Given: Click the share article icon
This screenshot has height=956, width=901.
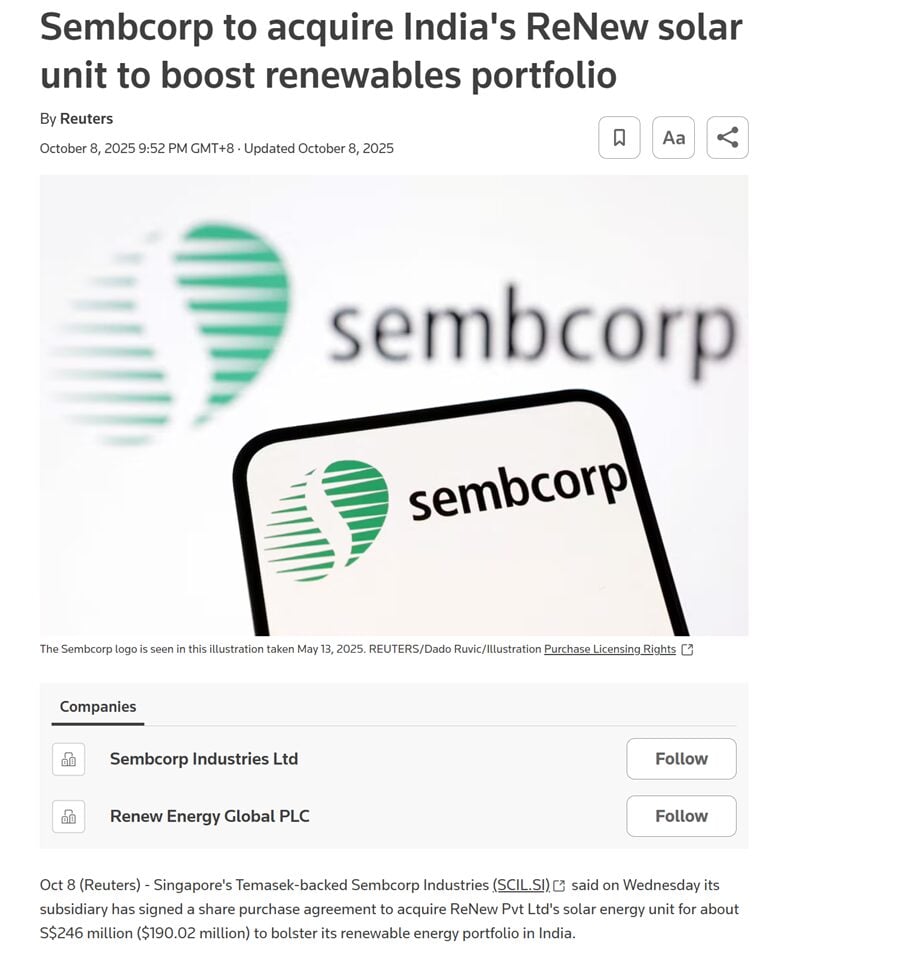Looking at the screenshot, I should (x=727, y=138).
